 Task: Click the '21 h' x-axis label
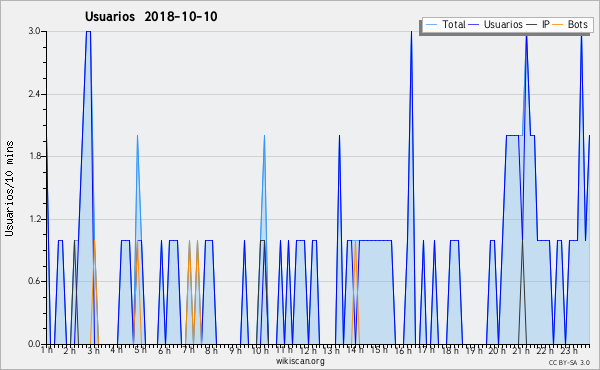point(521,350)
